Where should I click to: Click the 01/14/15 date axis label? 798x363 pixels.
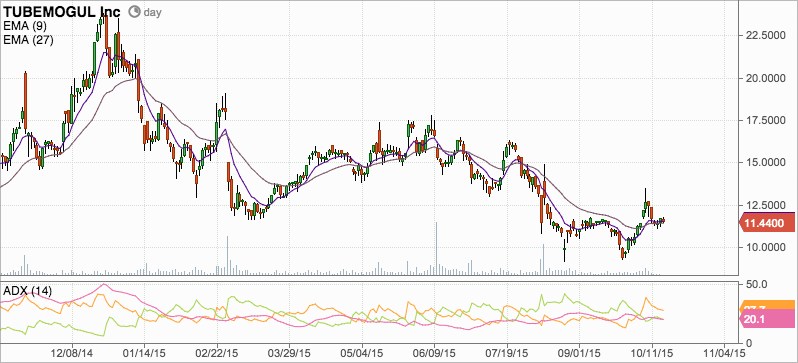tap(145, 353)
